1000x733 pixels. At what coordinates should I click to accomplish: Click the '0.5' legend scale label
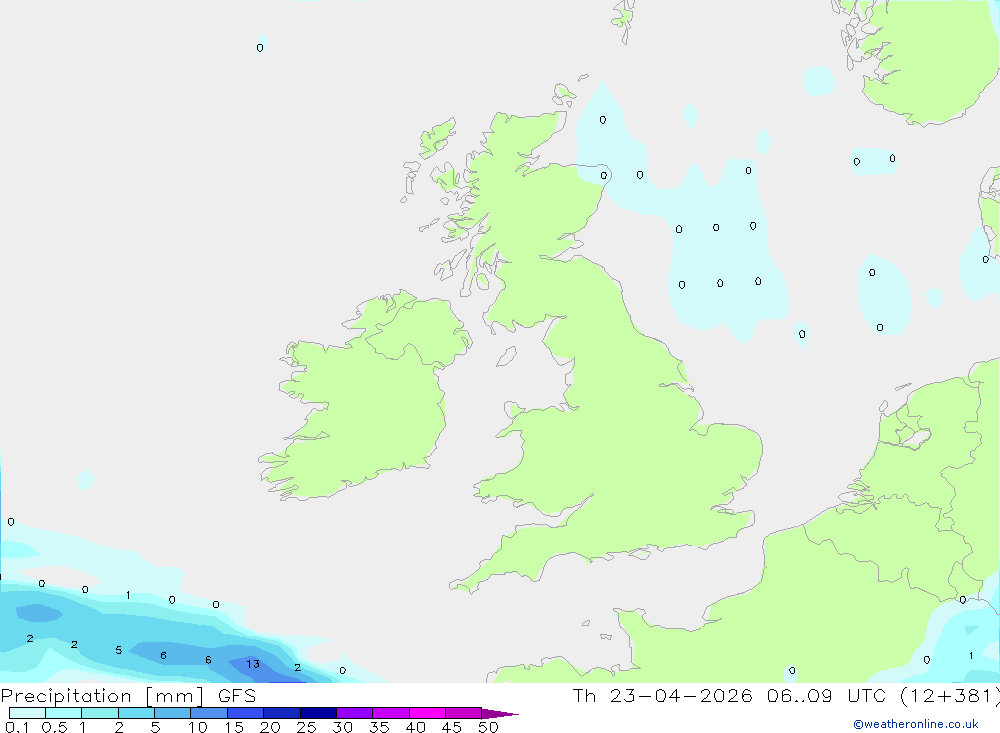point(54,727)
